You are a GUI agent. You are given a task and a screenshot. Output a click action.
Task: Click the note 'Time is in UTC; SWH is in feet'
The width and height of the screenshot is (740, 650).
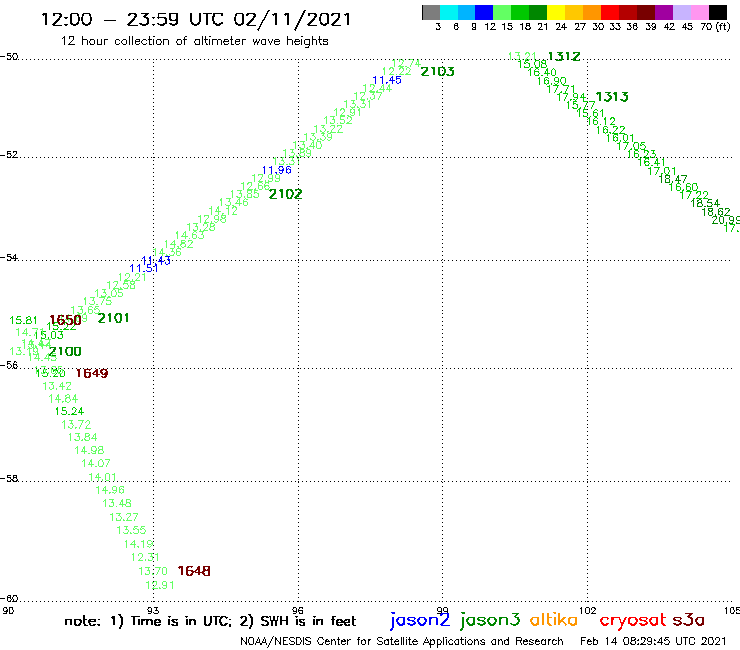click(x=210, y=622)
